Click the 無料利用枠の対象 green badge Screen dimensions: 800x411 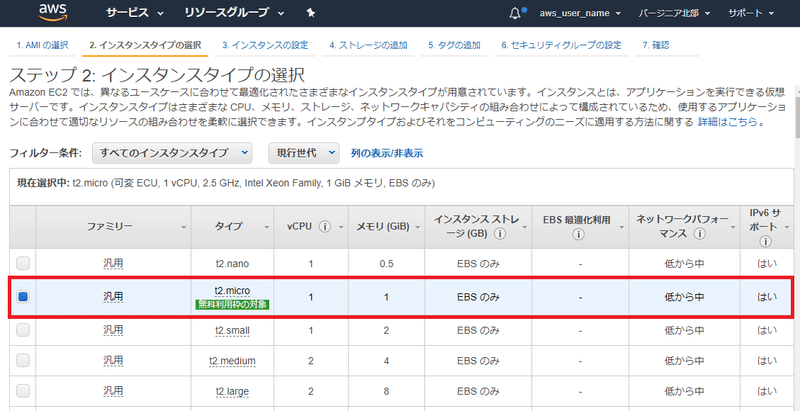point(232,304)
